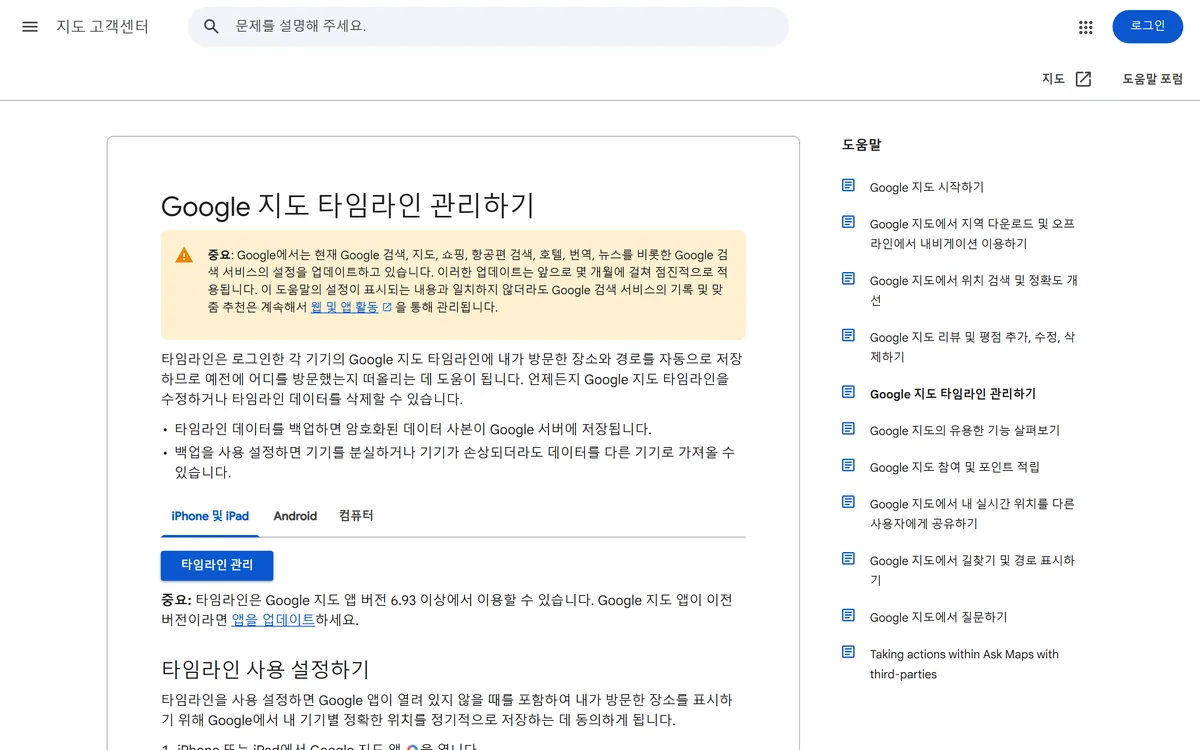The height and width of the screenshot is (750, 1200).
Task: Click the article icon beside Google 지도 시작하기
Action: (x=848, y=185)
